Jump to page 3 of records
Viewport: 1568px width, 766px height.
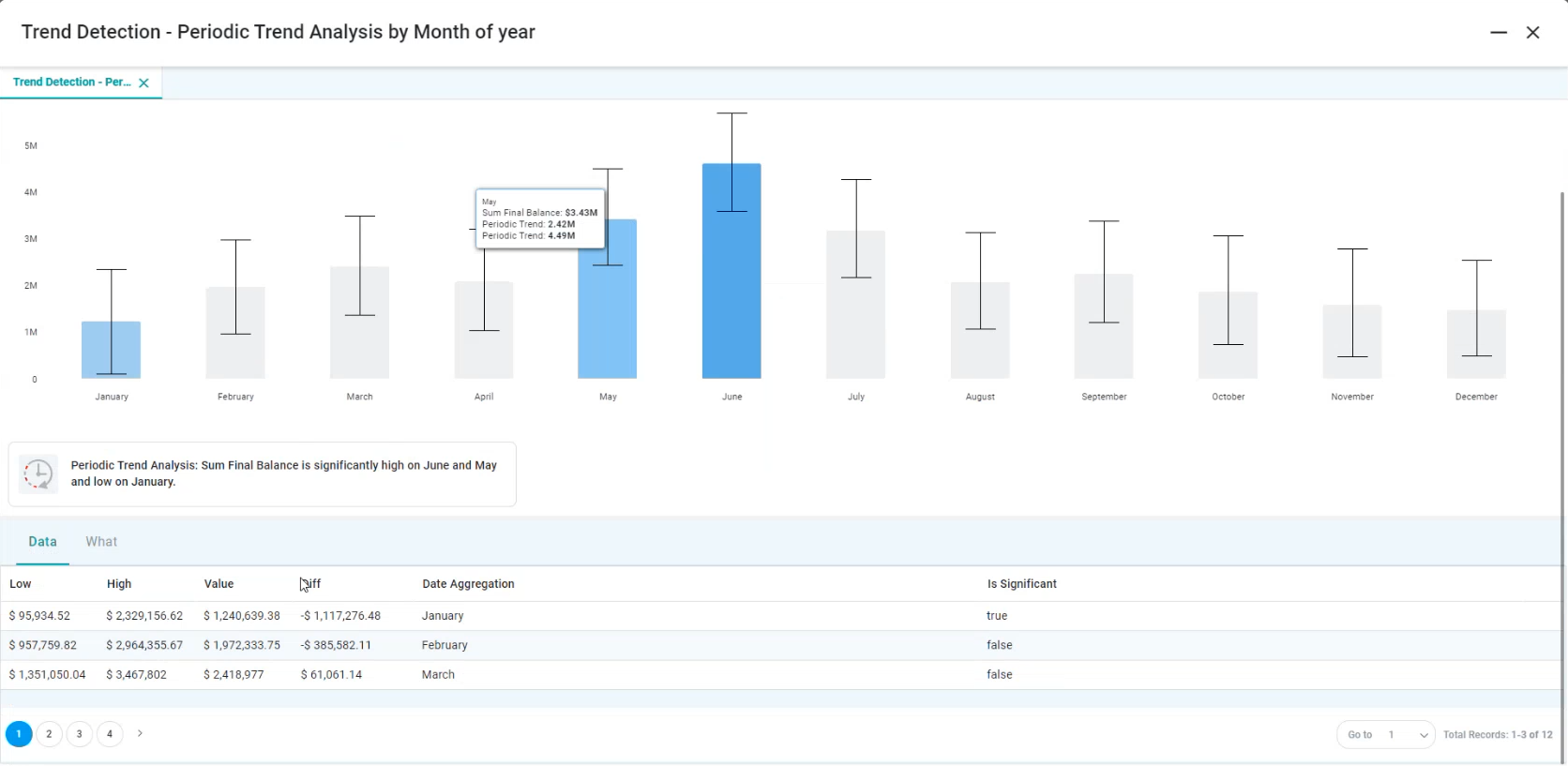80,734
